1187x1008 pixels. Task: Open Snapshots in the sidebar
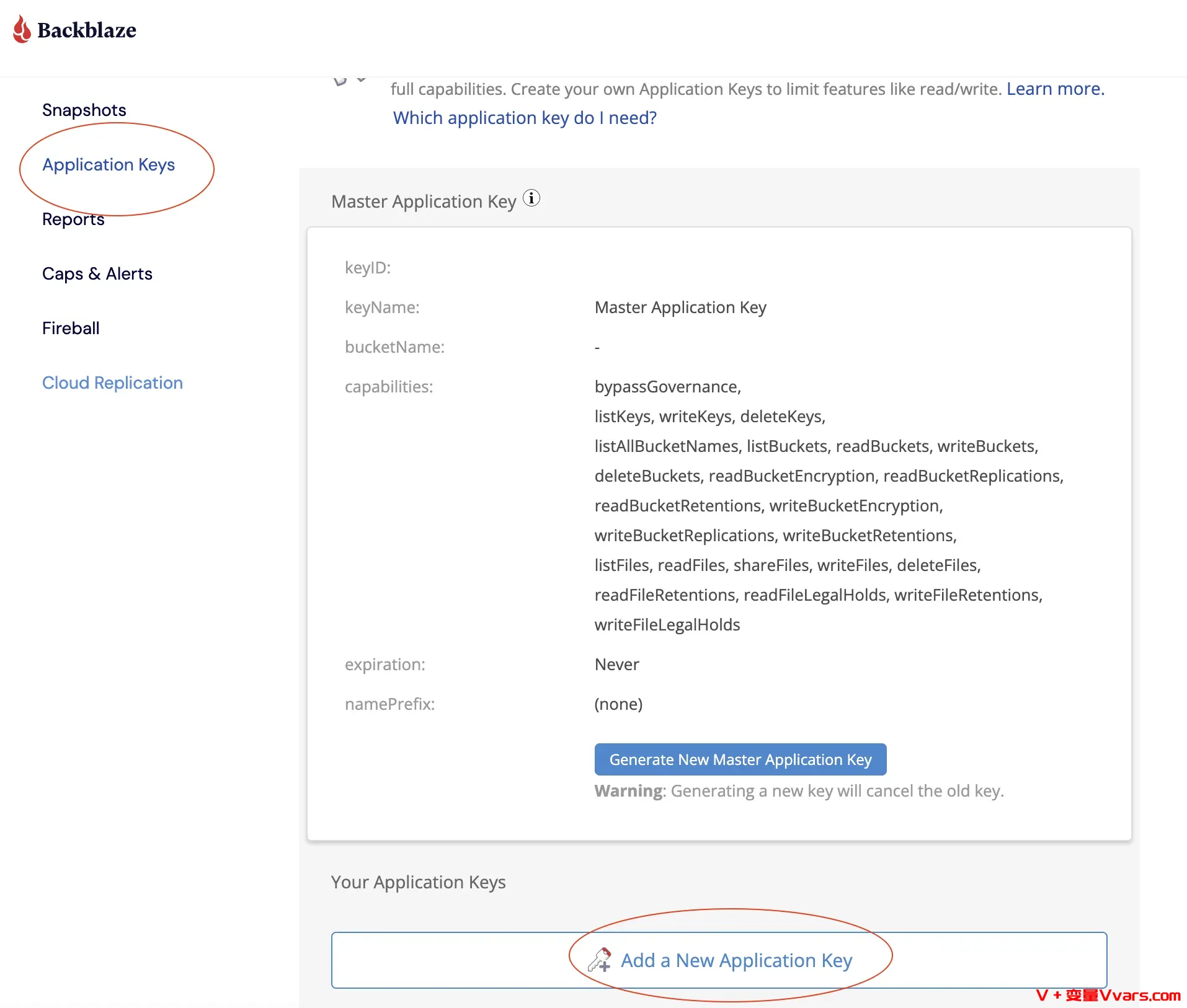[84, 110]
